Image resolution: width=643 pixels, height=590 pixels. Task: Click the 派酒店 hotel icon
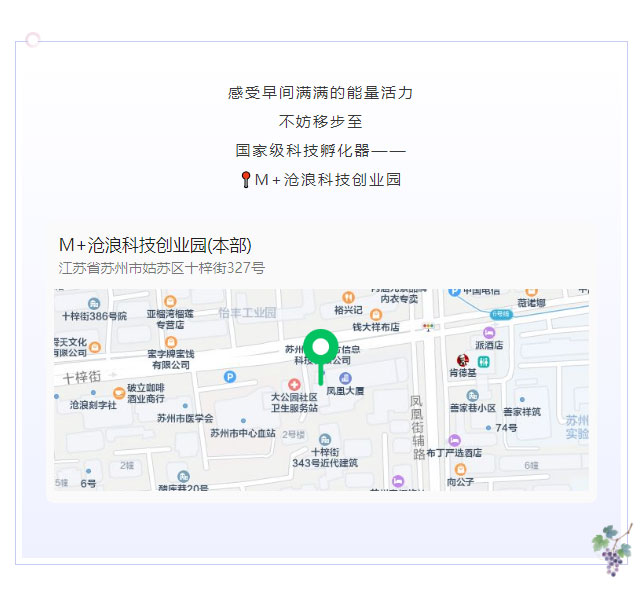point(489,332)
